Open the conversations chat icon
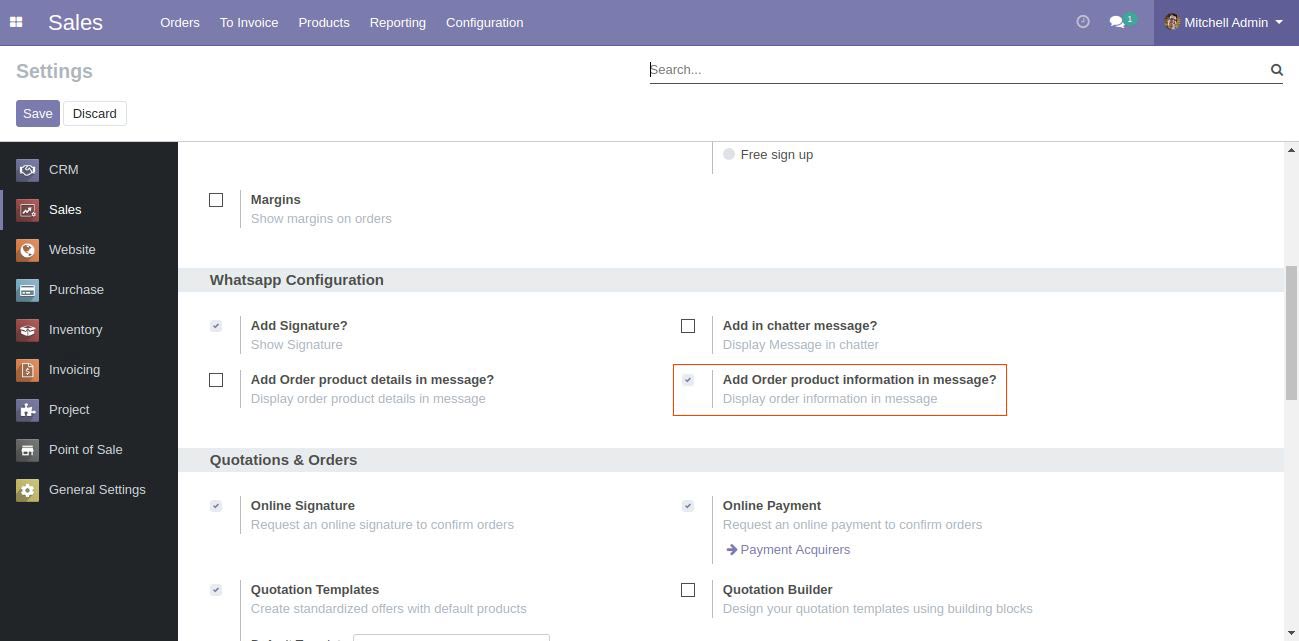The image size is (1299, 641). coord(1117,22)
